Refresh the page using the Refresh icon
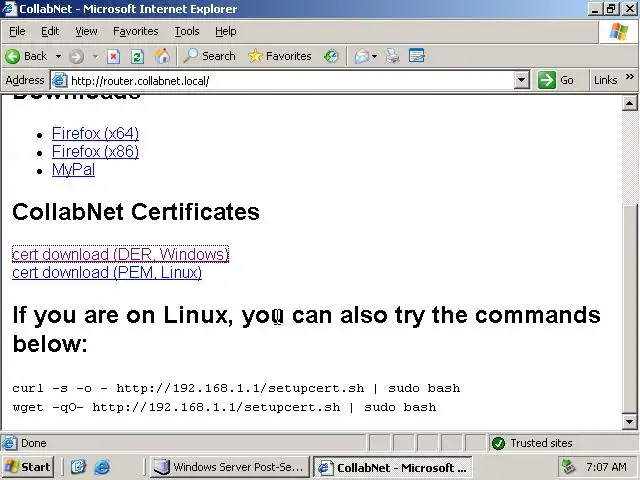The image size is (640, 480). 137,56
